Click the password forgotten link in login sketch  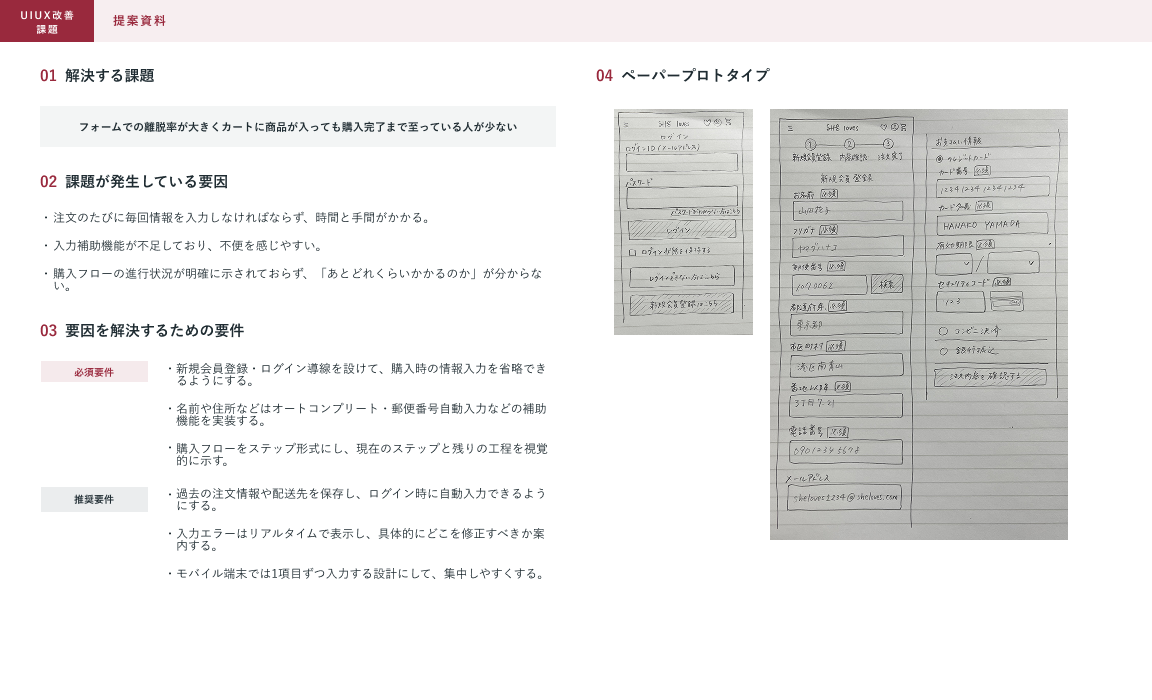(704, 212)
